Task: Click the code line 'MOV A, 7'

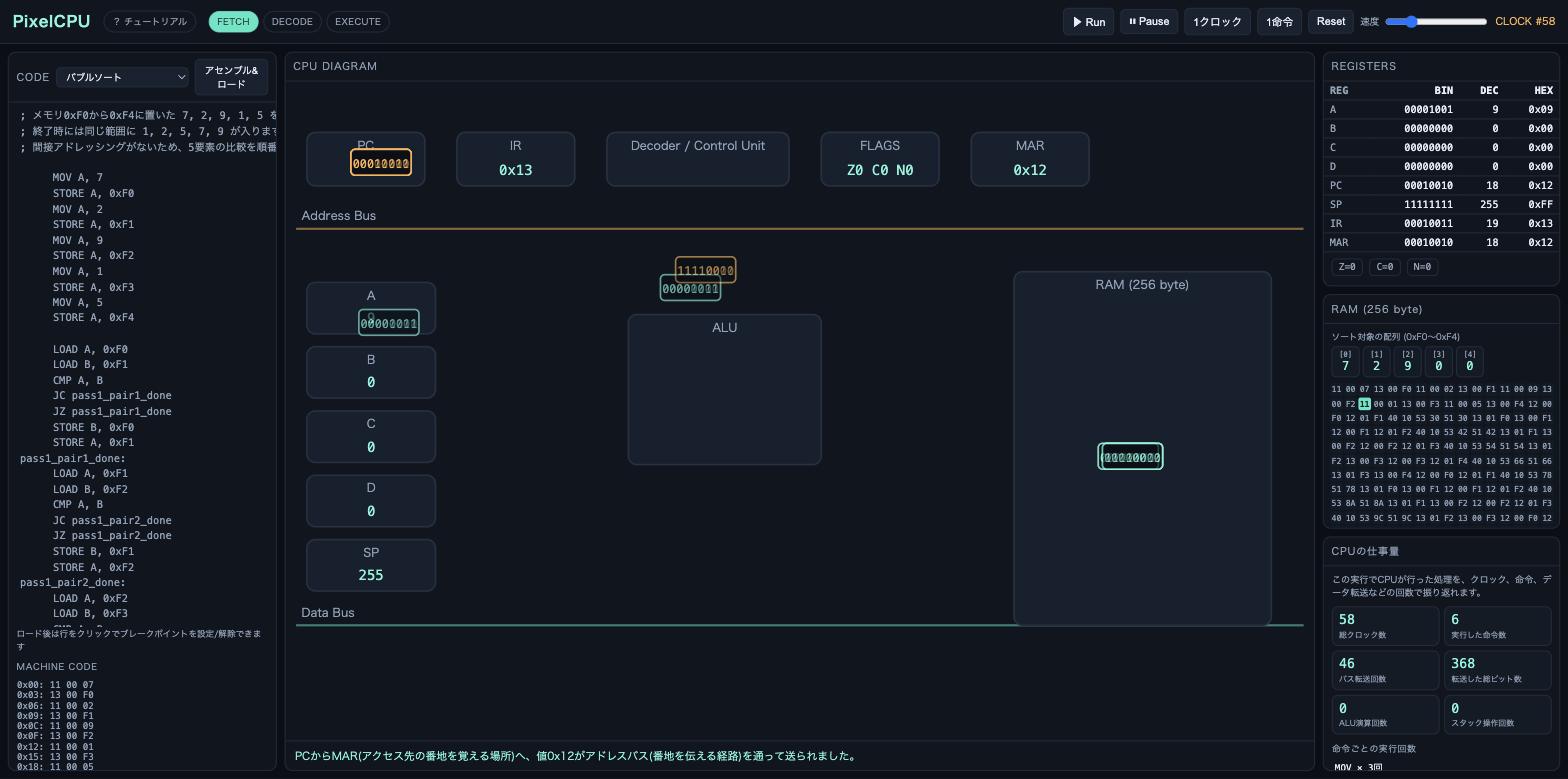Action: [78, 178]
